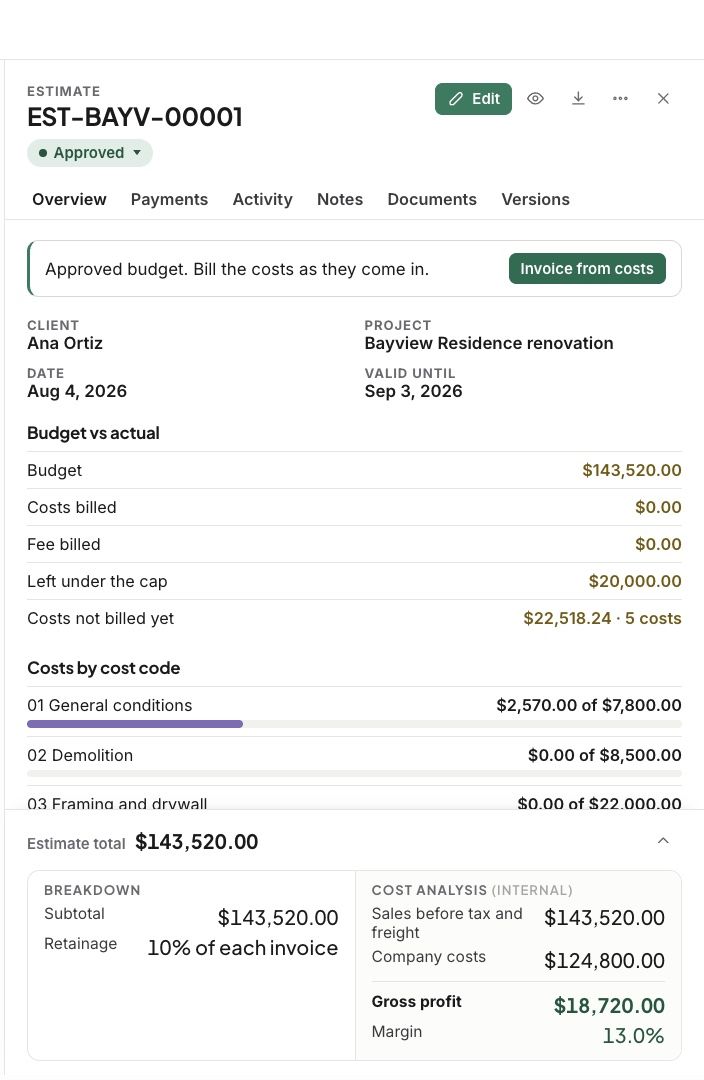704x1080 pixels.
Task: Click the Company costs $124,800.00 value
Action: pos(604,961)
